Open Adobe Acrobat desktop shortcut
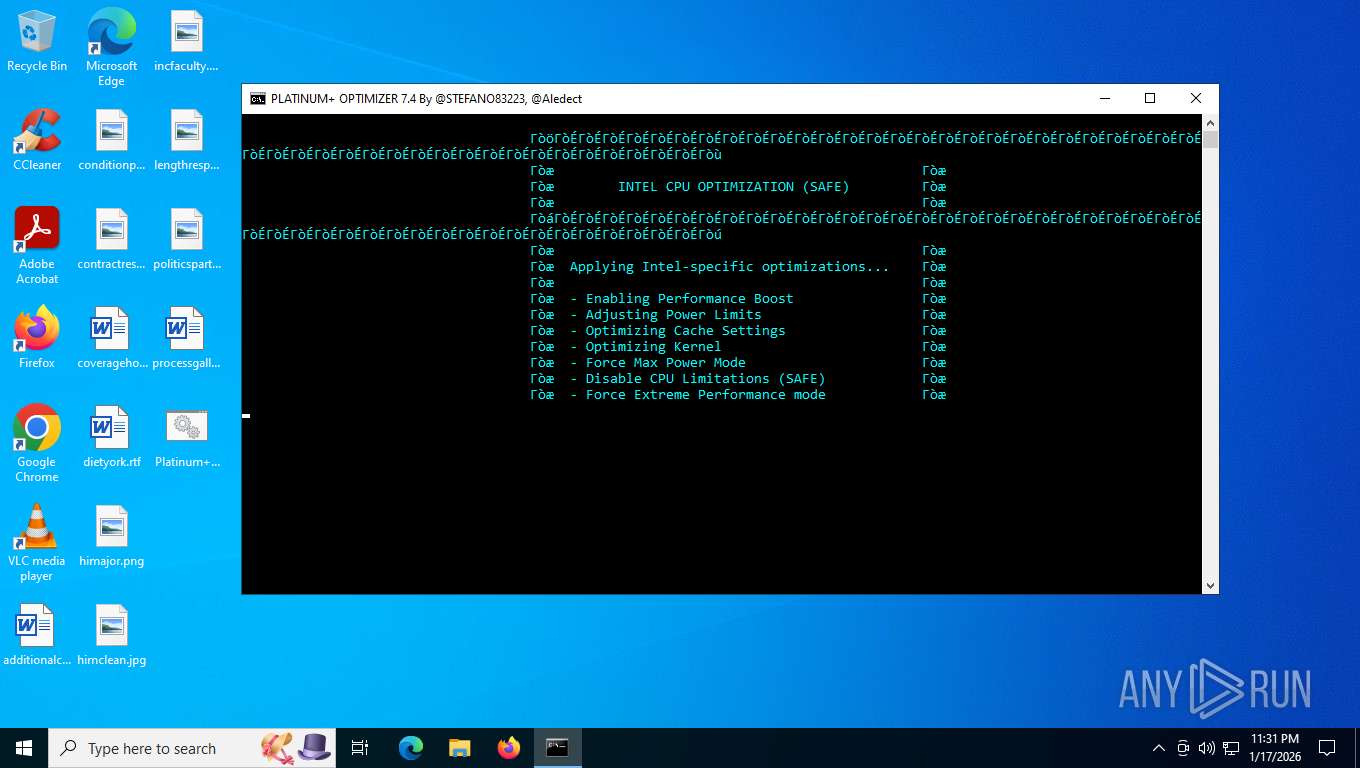This screenshot has width=1360, height=768. click(37, 245)
